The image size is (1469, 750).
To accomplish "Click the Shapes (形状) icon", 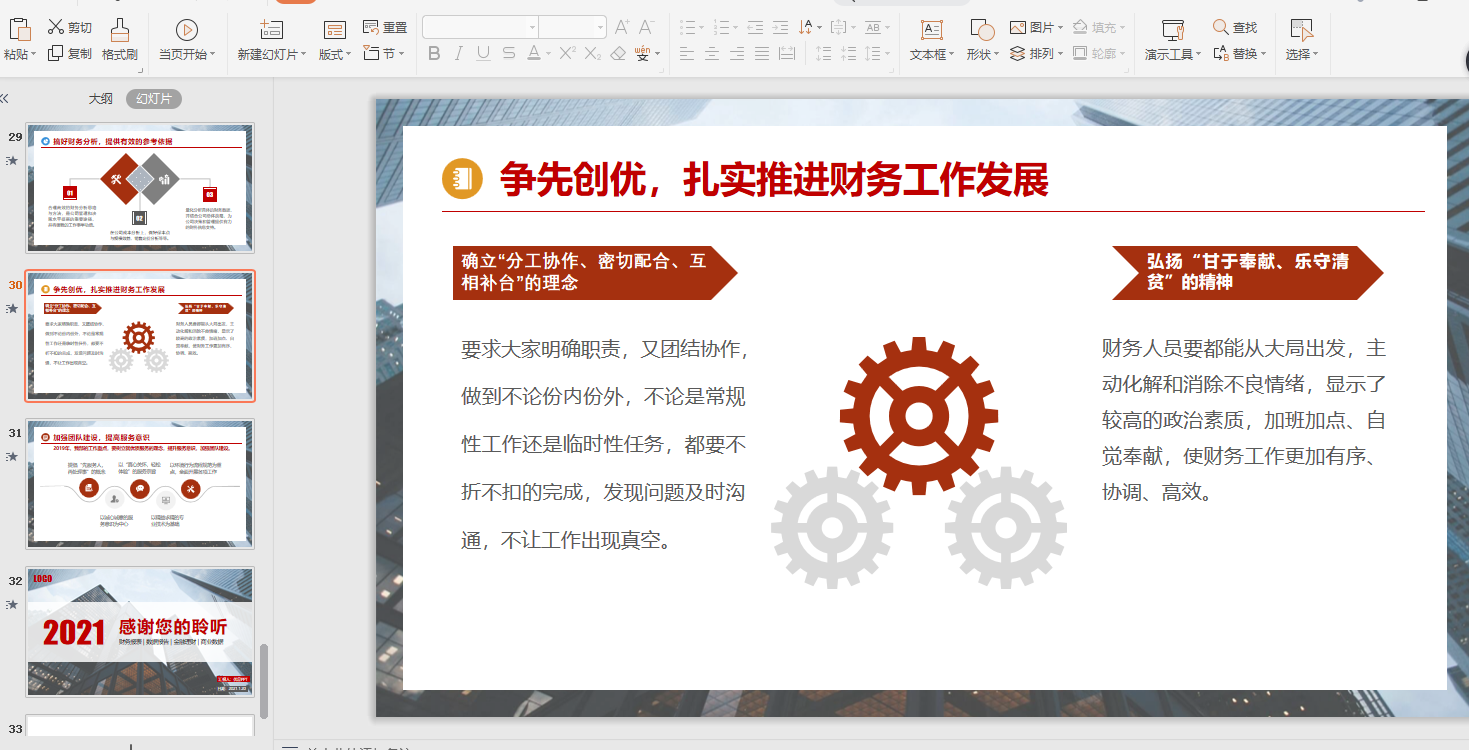I will [981, 30].
